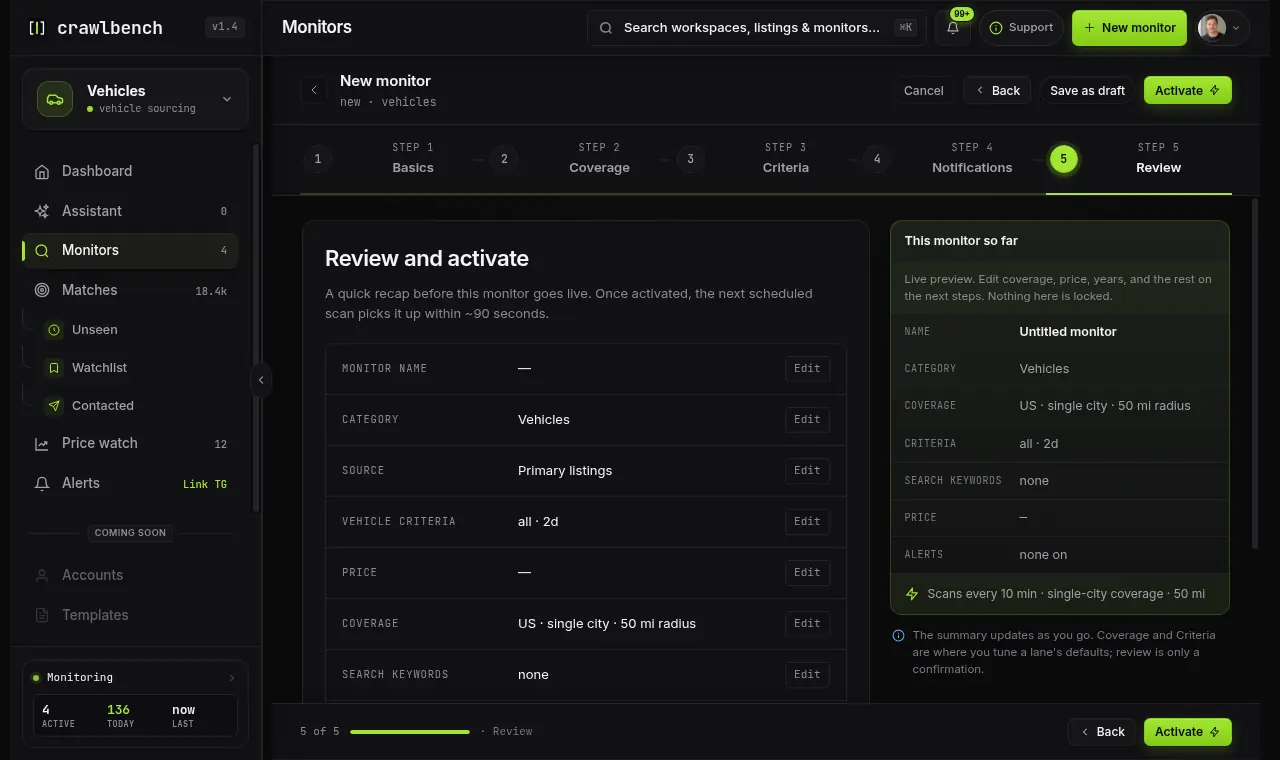This screenshot has width=1280, height=760.
Task: Edit the Vehicle Criteria row
Action: [807, 522]
